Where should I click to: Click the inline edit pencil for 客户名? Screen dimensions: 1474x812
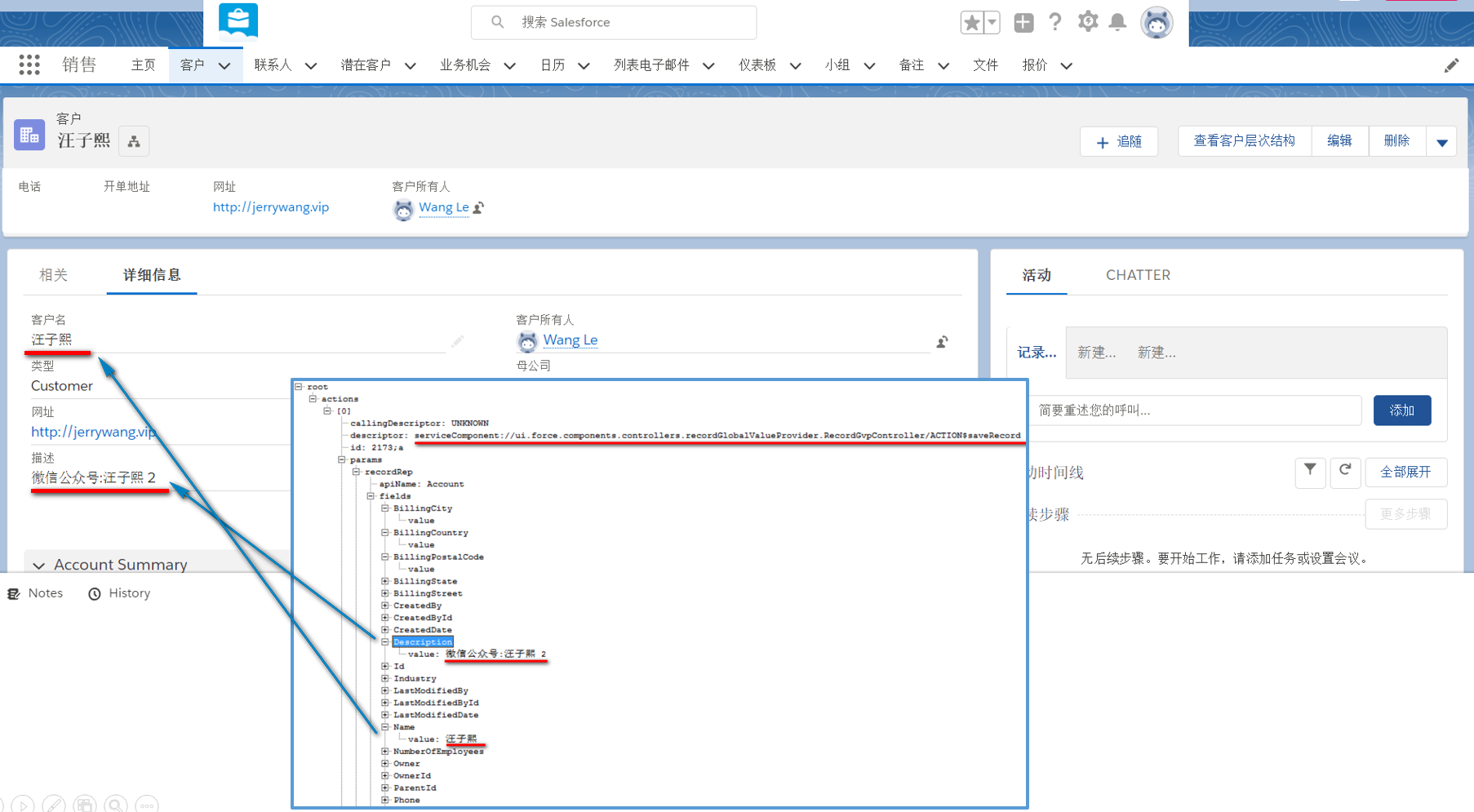point(457,341)
